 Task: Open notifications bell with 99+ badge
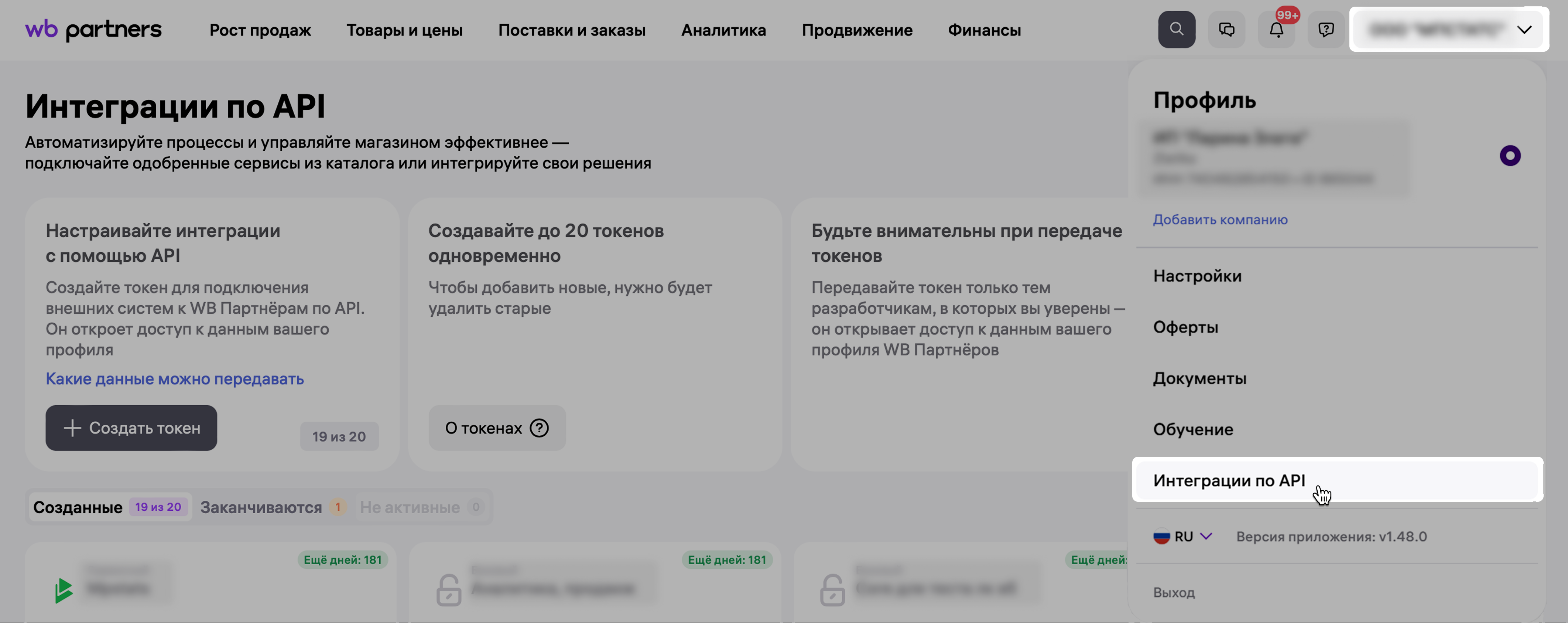click(1276, 29)
